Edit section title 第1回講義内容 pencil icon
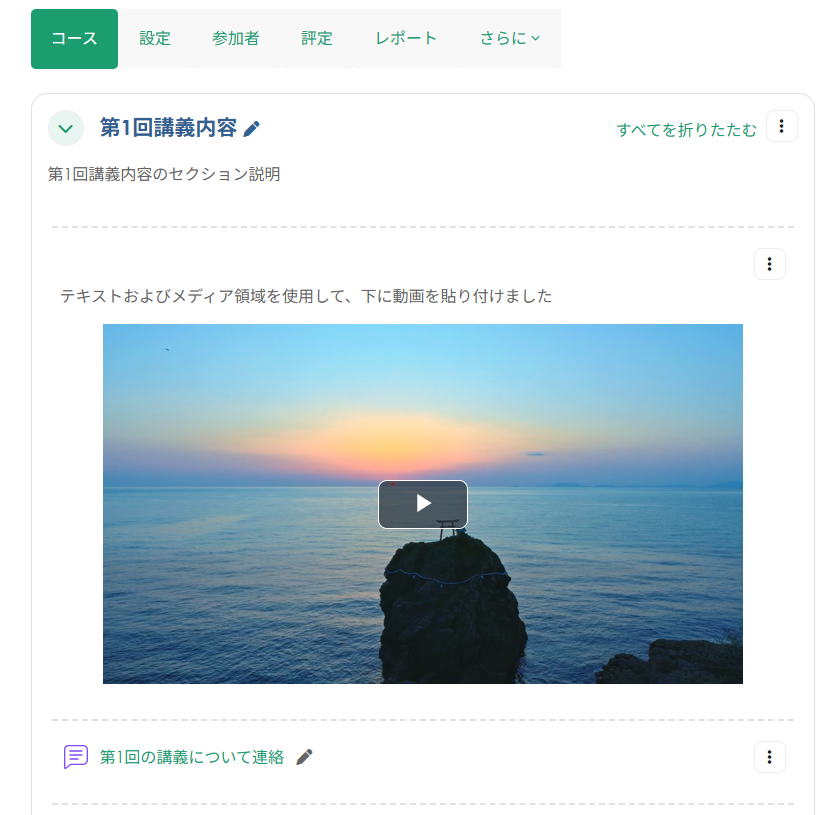The width and height of the screenshot is (830, 815). coord(251,129)
